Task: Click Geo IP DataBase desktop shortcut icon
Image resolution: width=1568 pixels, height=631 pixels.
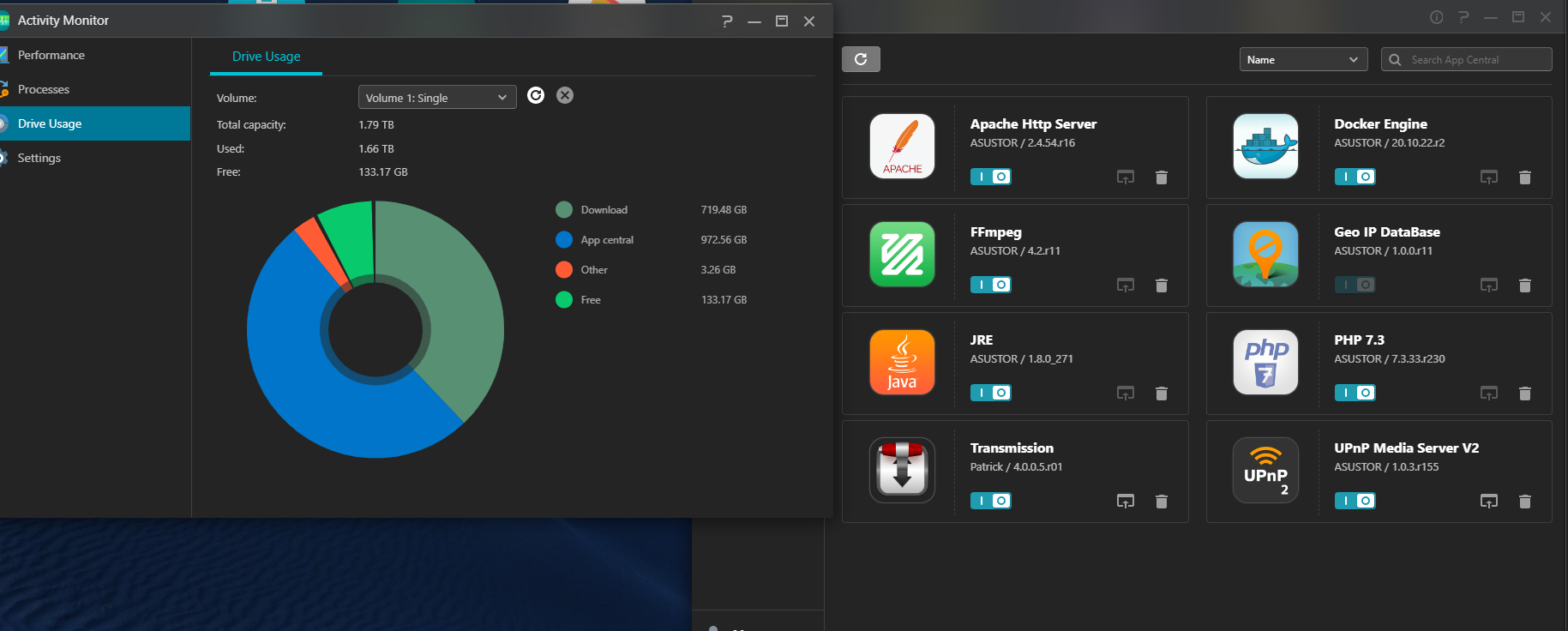Action: click(x=1489, y=285)
